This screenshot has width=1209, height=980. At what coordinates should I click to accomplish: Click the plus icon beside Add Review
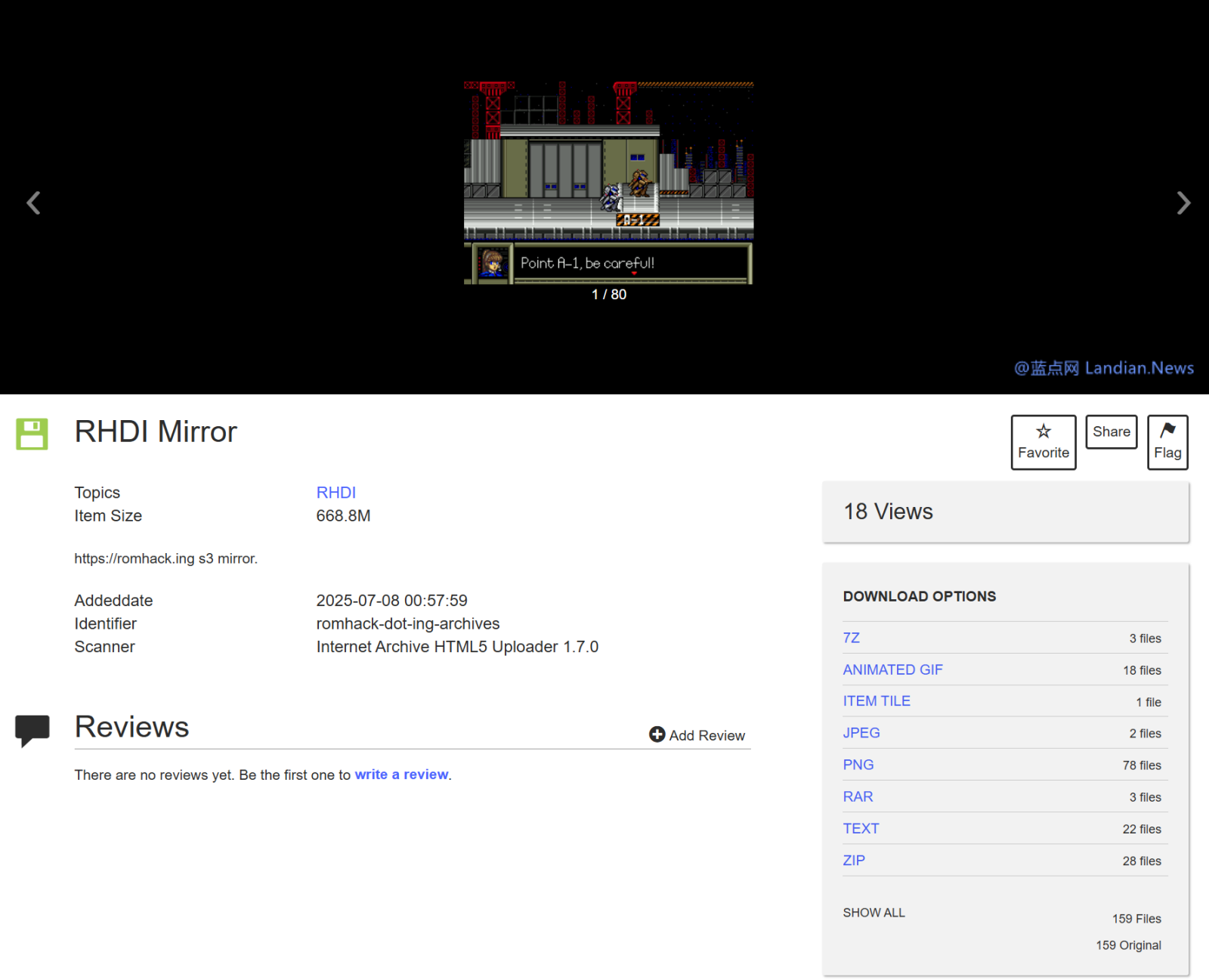point(657,734)
